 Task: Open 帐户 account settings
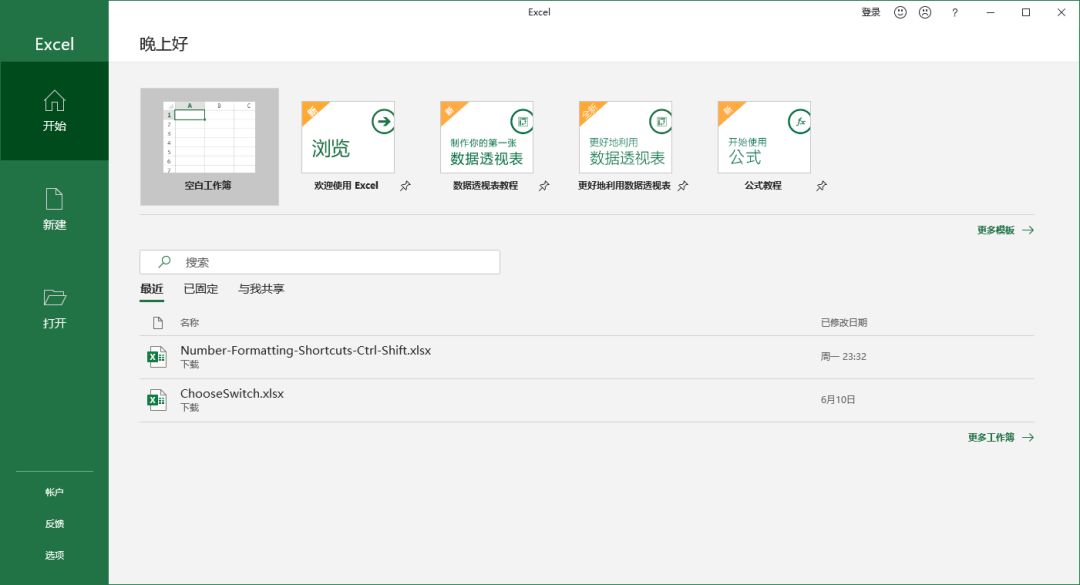(54, 492)
